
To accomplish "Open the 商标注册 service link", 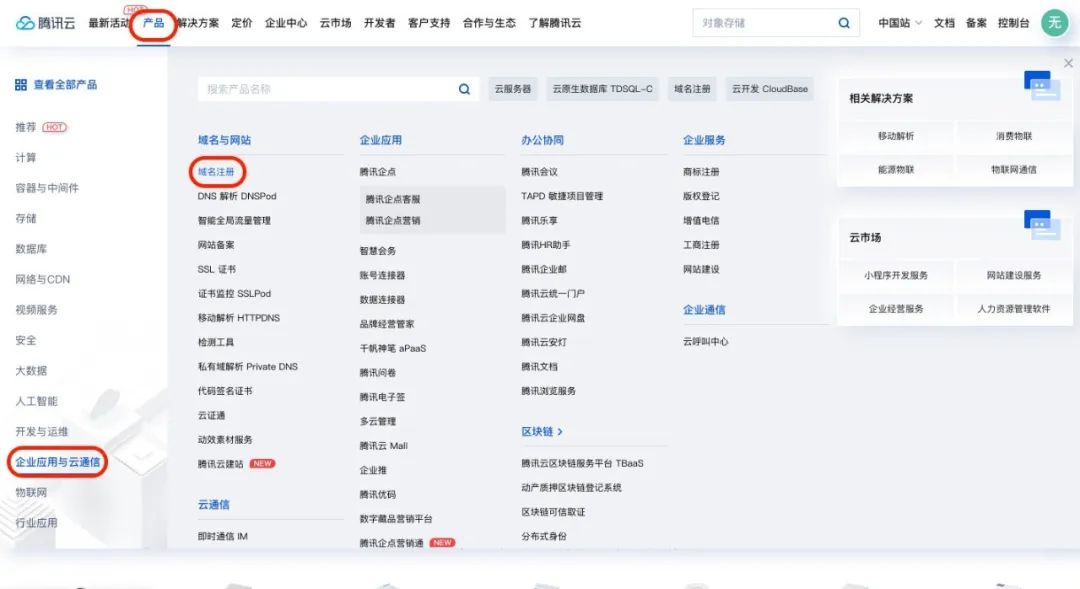I will pos(701,172).
